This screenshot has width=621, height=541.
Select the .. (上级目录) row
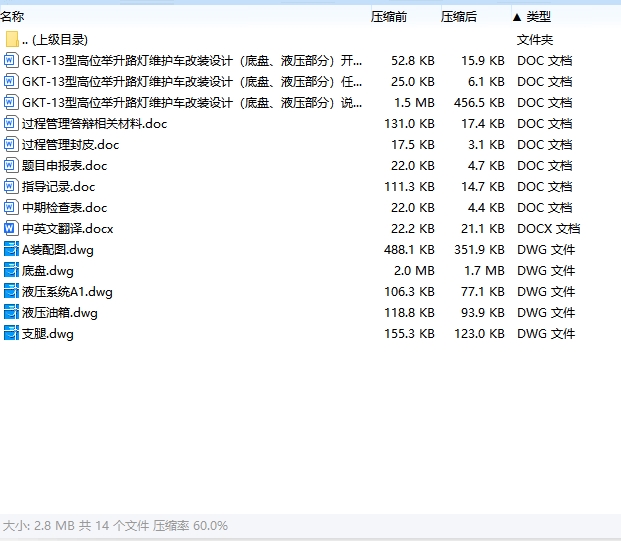click(x=55, y=40)
